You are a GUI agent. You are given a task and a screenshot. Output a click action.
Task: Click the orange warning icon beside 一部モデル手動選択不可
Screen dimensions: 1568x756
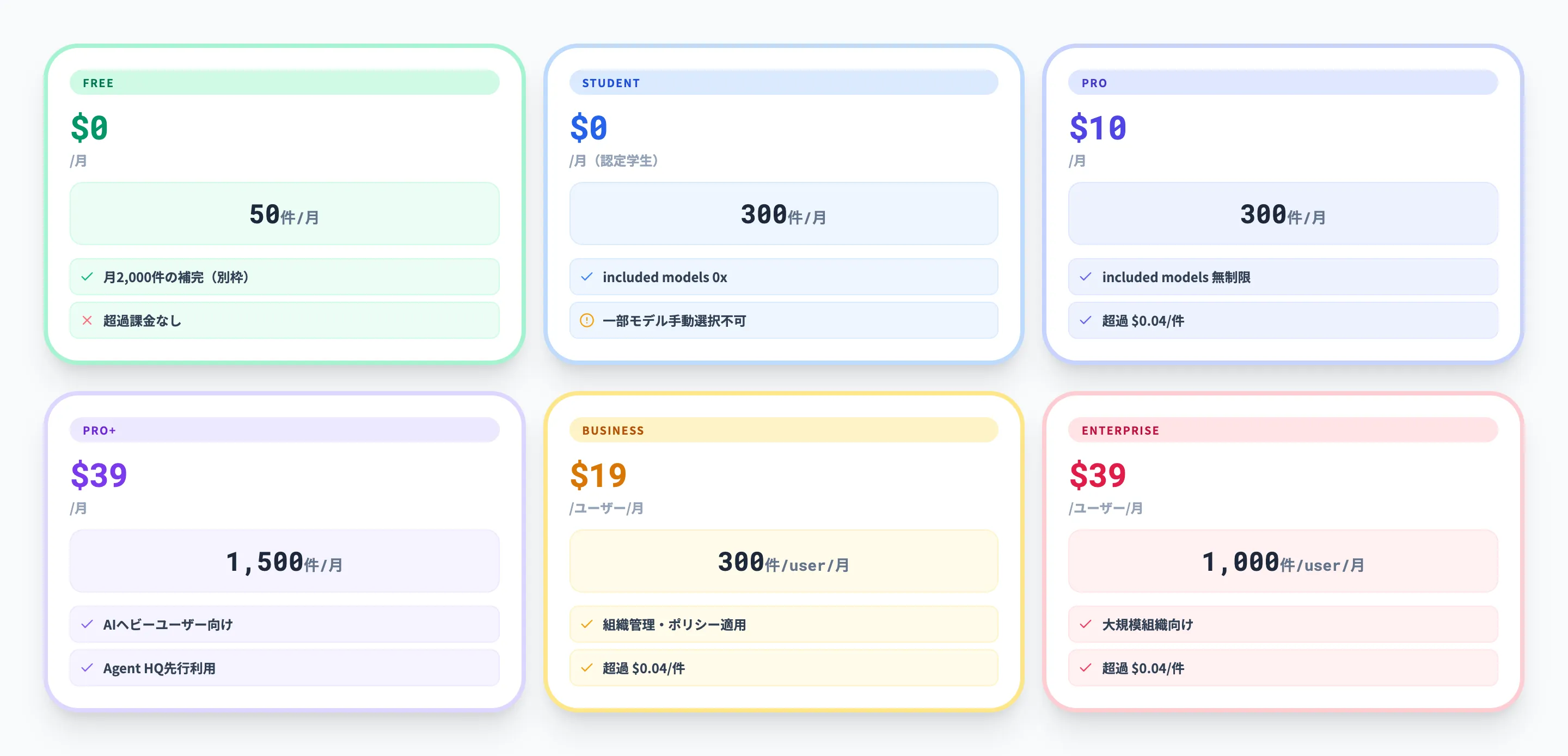(x=586, y=320)
